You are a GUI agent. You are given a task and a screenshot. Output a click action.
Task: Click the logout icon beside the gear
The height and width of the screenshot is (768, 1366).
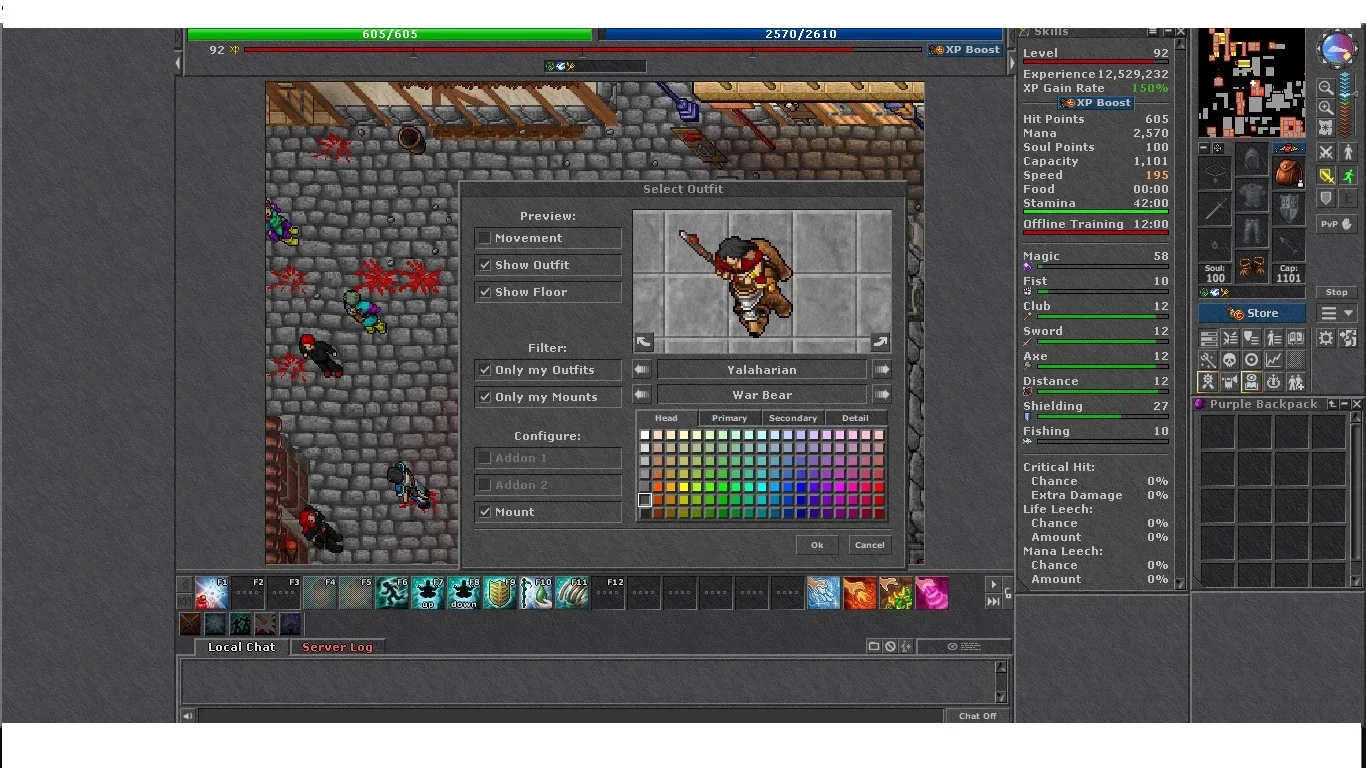[x=1348, y=338]
